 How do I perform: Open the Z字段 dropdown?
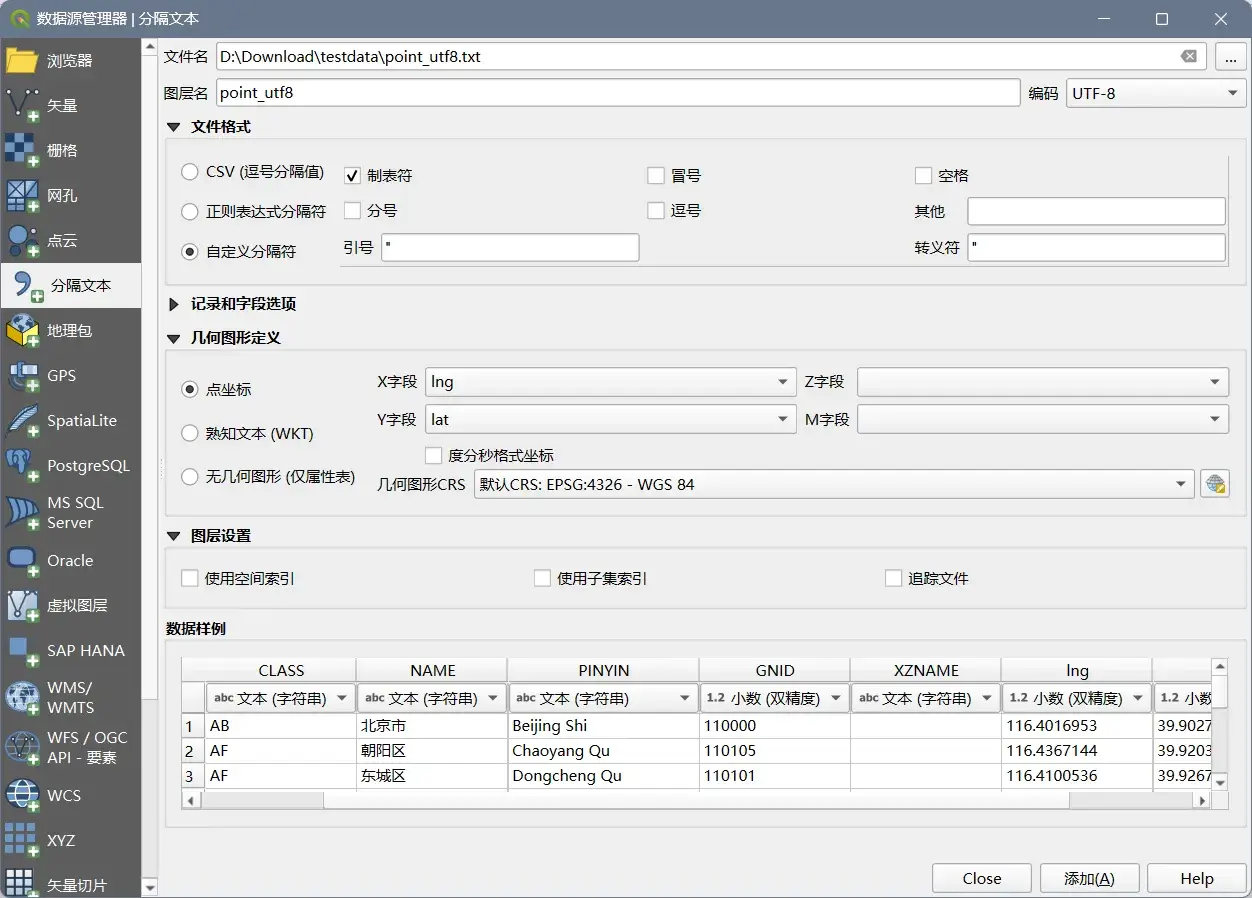point(1043,382)
